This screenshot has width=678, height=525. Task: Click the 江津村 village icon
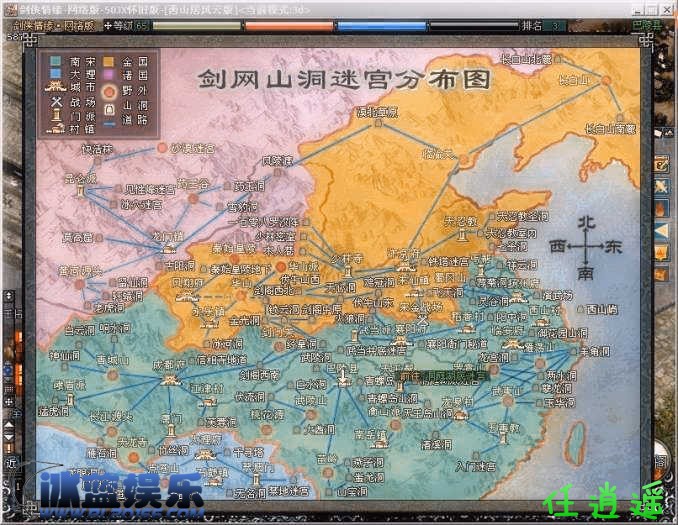tap(210, 402)
